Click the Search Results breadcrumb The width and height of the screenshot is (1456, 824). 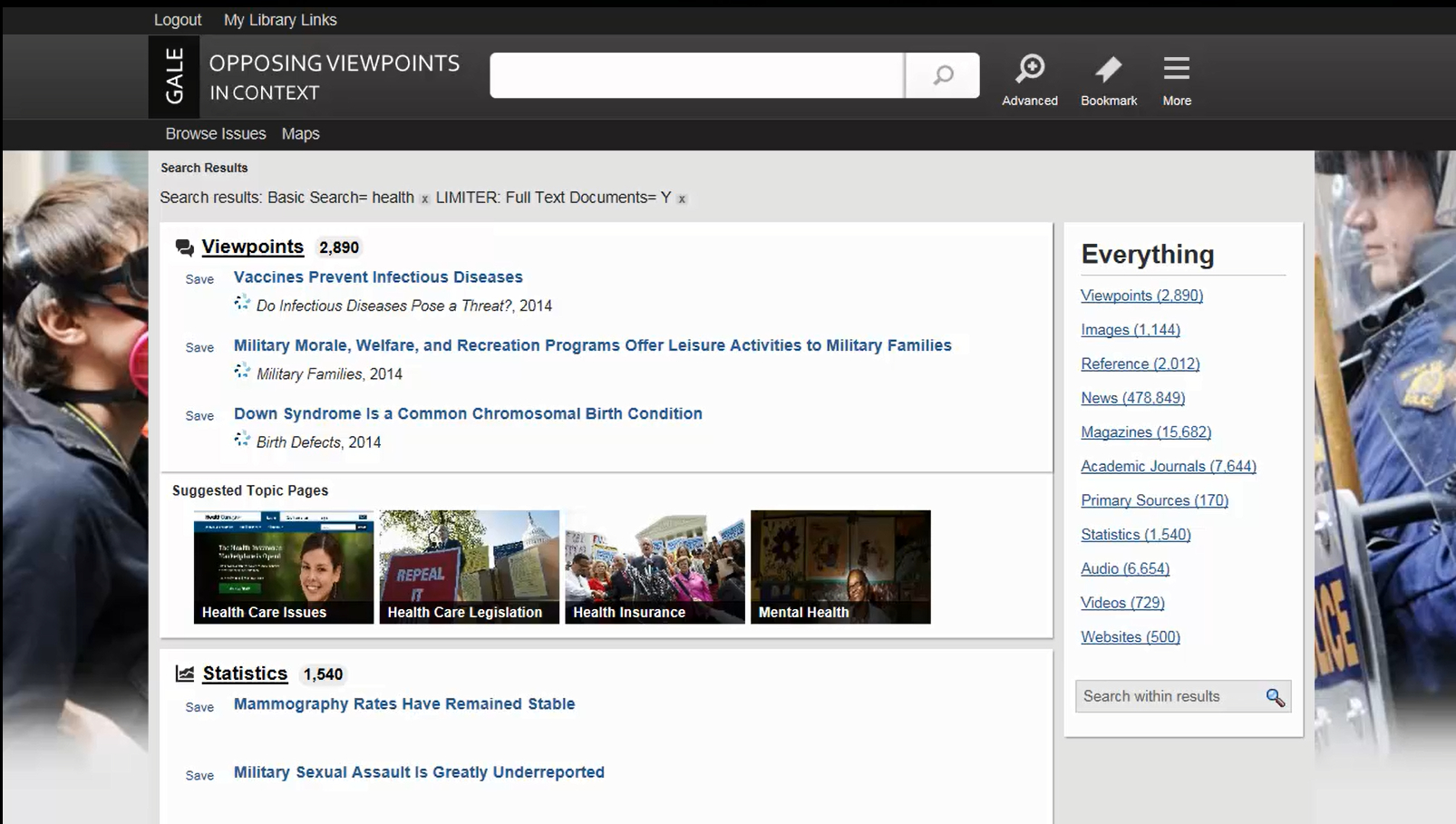[x=204, y=168]
